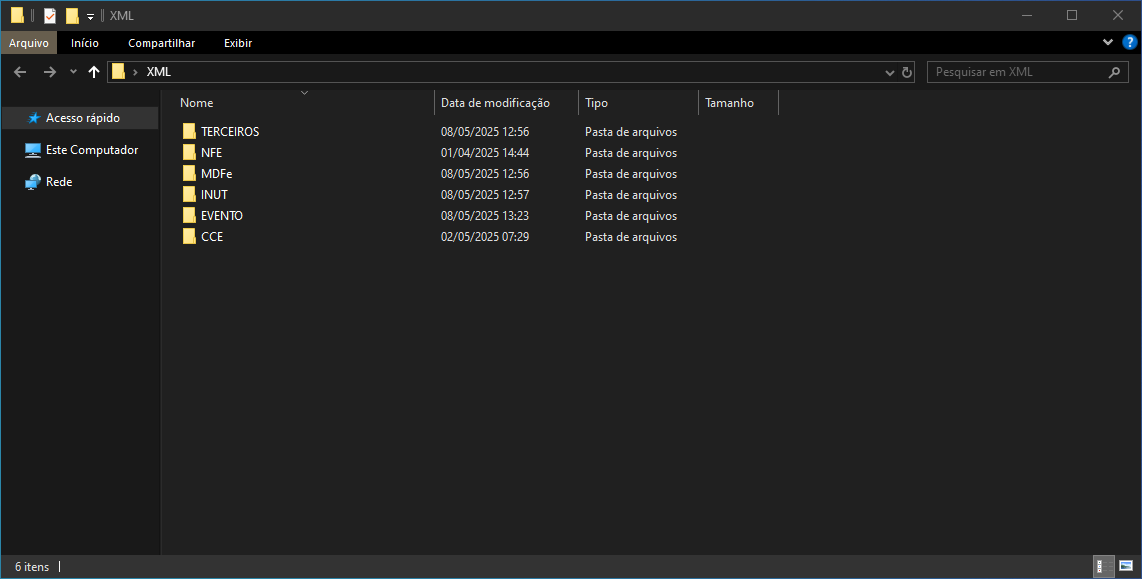Click the Back navigation arrow

pyautogui.click(x=20, y=72)
